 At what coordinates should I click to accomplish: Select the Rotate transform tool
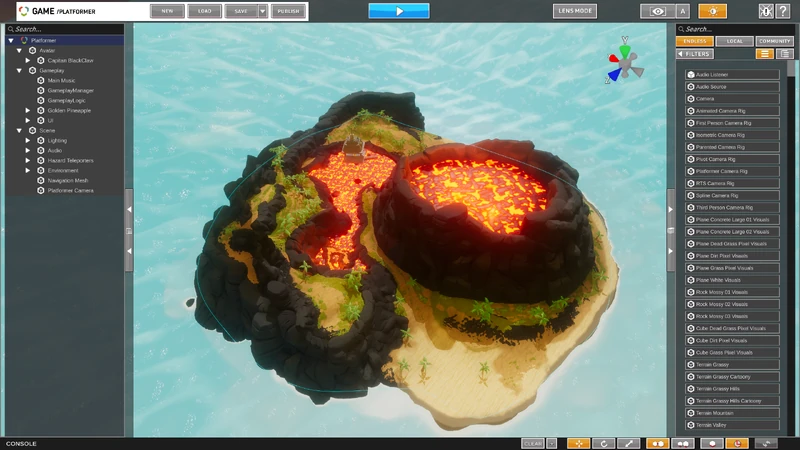pos(604,443)
